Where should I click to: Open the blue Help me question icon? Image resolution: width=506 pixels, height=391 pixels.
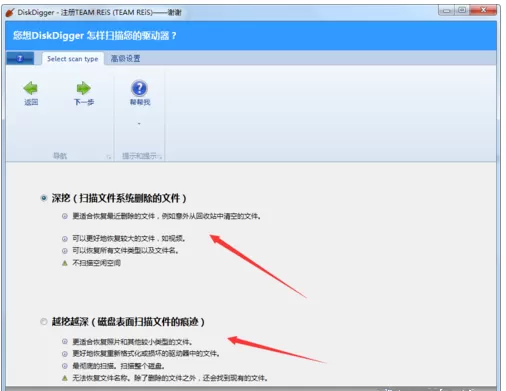139,88
